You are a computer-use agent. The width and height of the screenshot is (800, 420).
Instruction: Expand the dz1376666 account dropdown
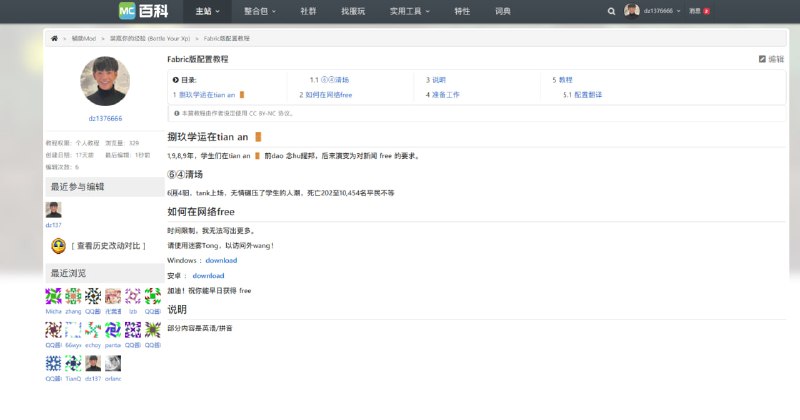662,11
